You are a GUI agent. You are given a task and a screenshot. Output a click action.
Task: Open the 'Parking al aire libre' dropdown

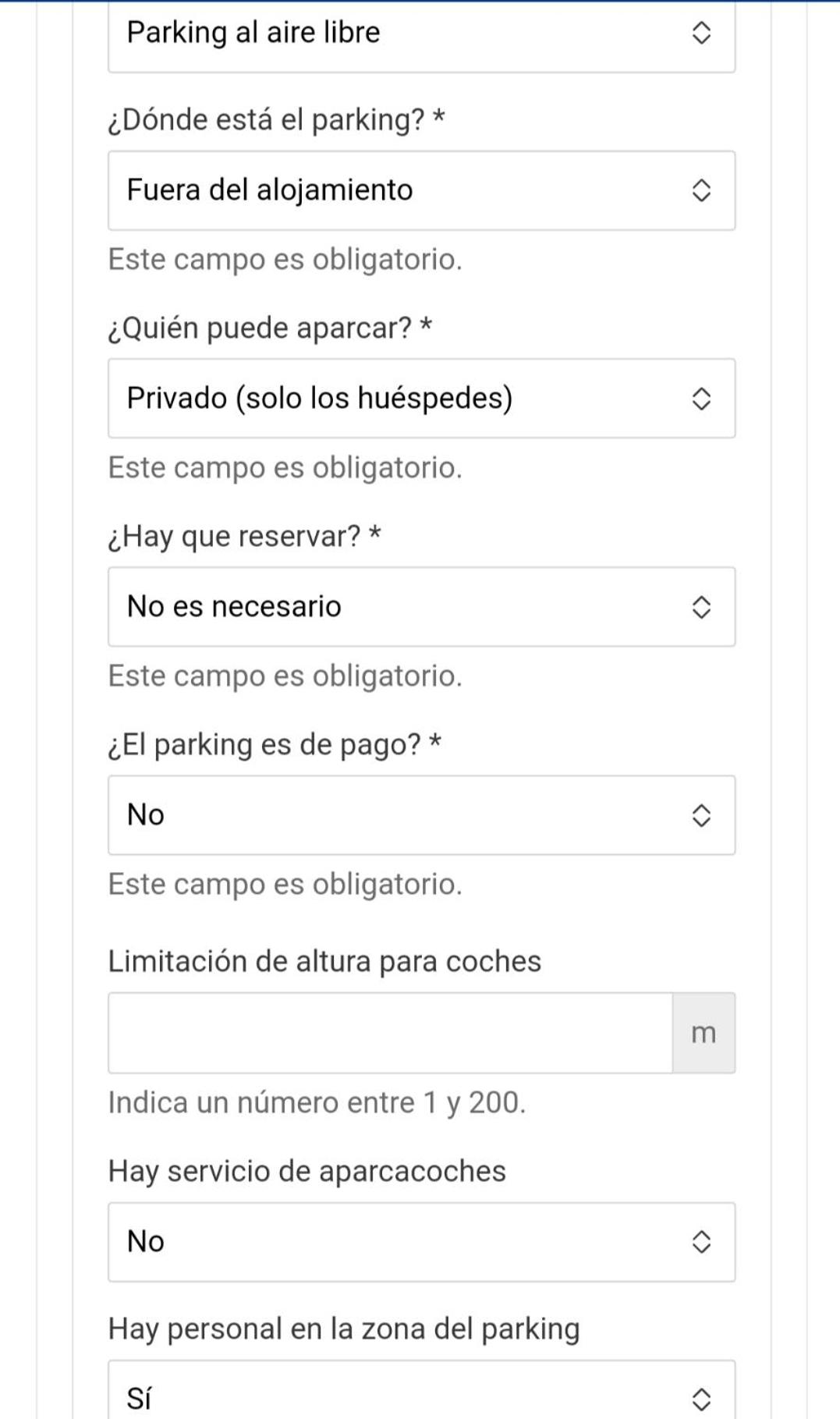pyautogui.click(x=421, y=36)
